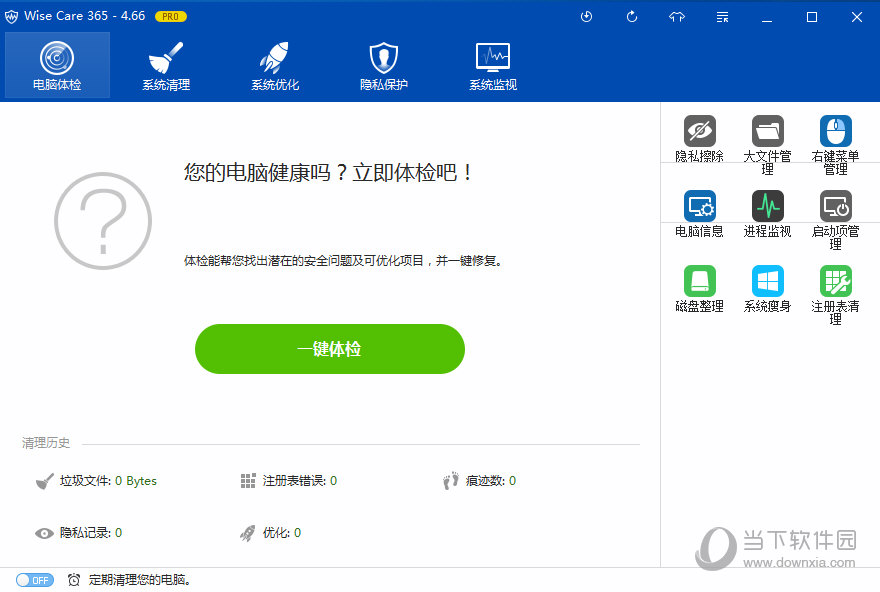This screenshot has height=592, width=880.
Task: Click the 优化 rocket icon in history
Action: 248,533
